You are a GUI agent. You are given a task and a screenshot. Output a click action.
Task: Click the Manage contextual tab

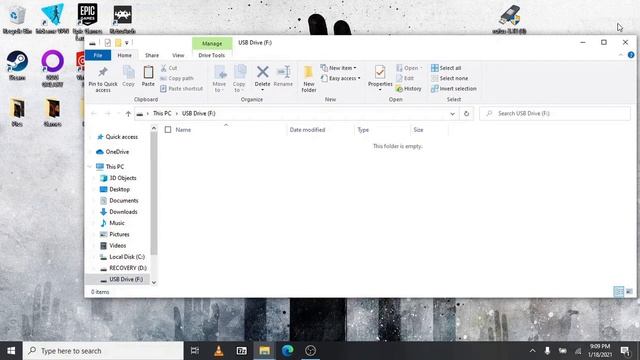pyautogui.click(x=212, y=43)
